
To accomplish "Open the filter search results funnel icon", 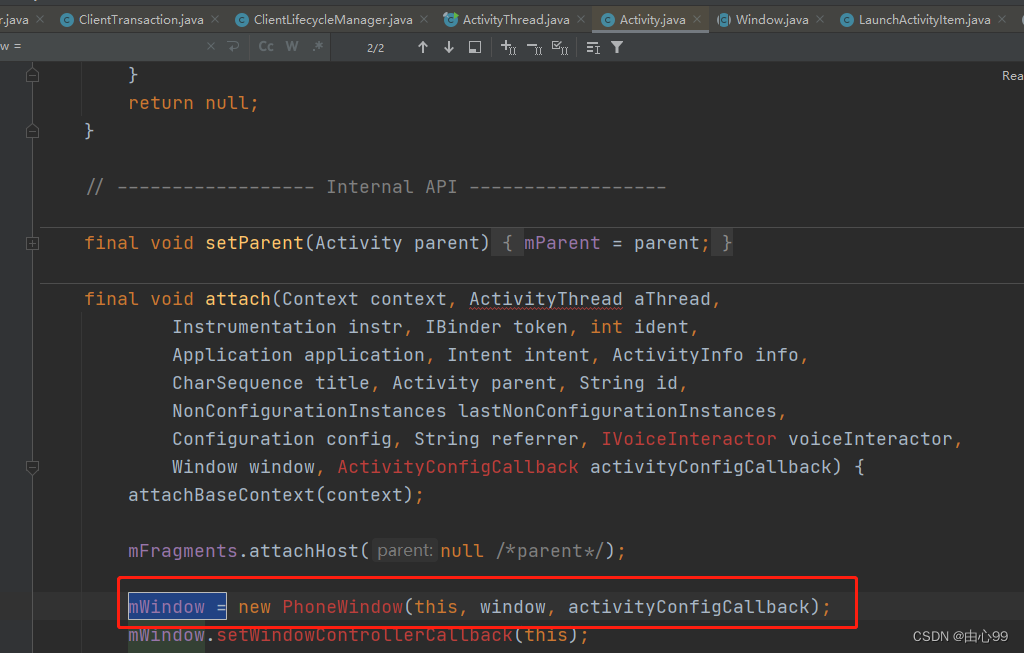I will [617, 46].
